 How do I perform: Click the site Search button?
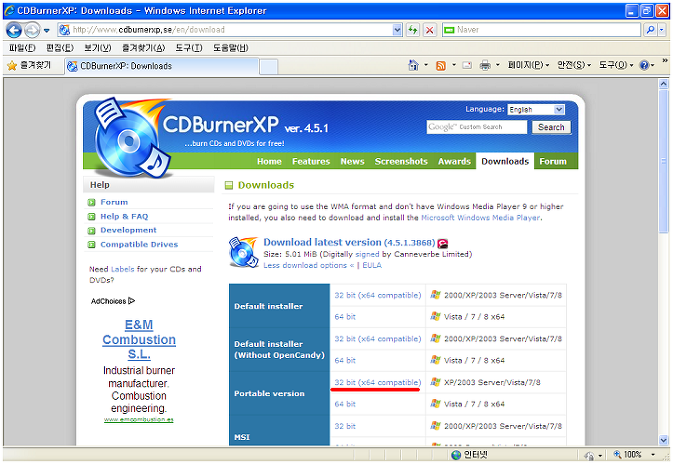point(551,127)
